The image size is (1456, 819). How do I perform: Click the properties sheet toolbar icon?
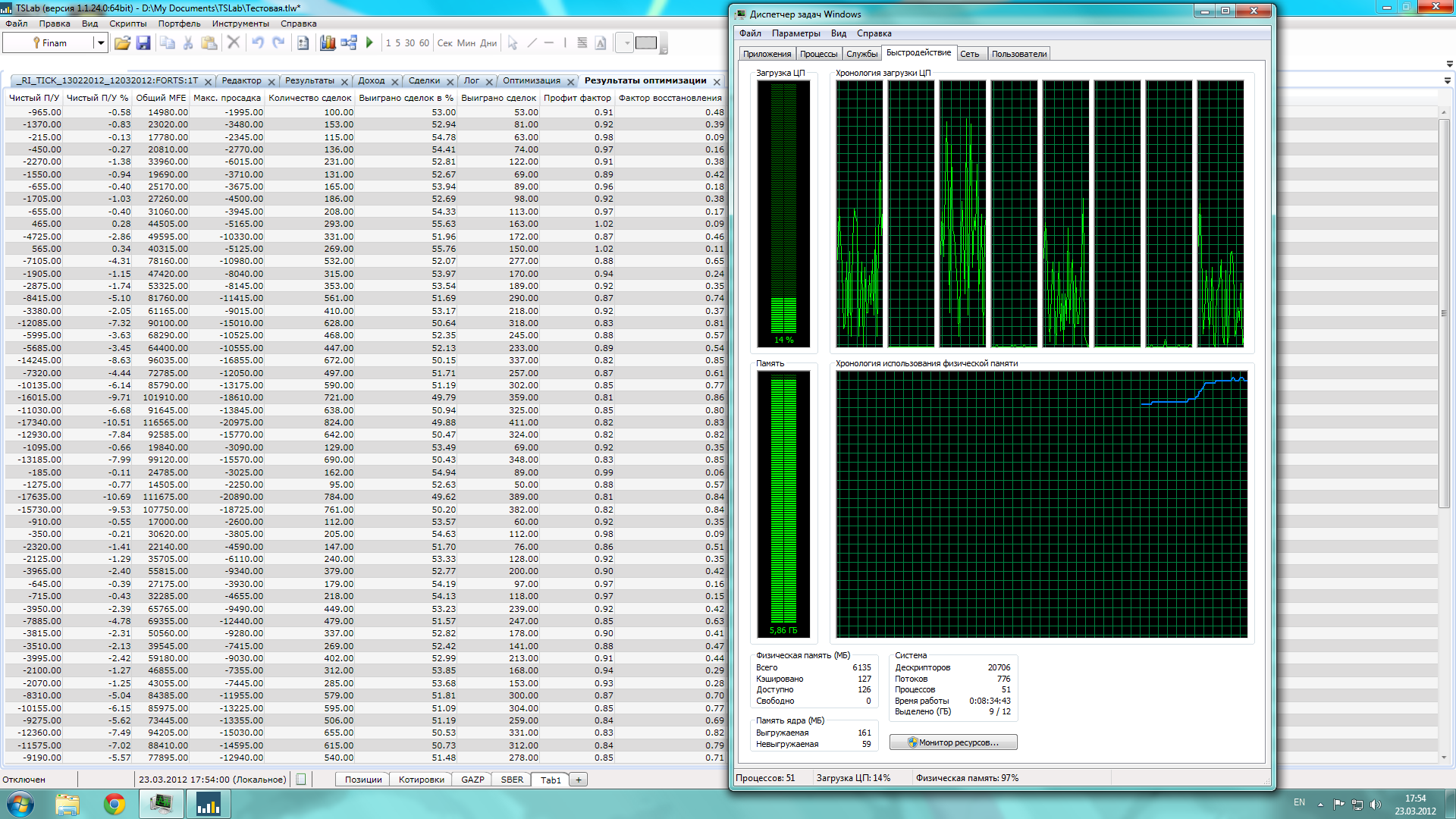303,43
